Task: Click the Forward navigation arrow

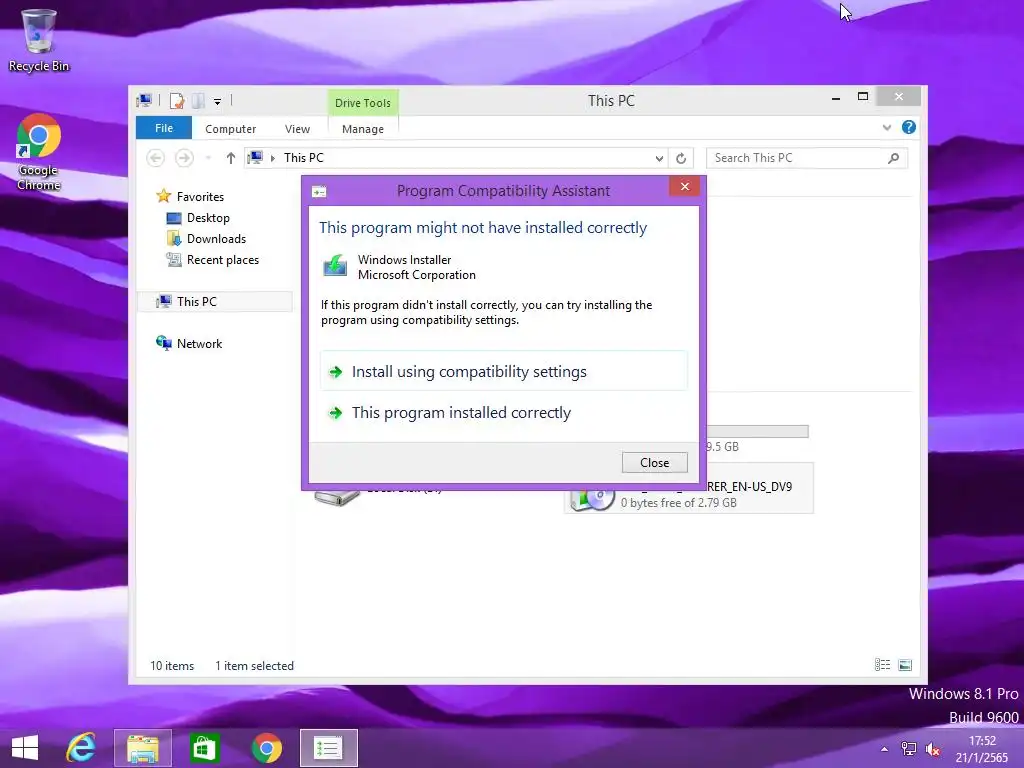Action: pyautogui.click(x=184, y=157)
